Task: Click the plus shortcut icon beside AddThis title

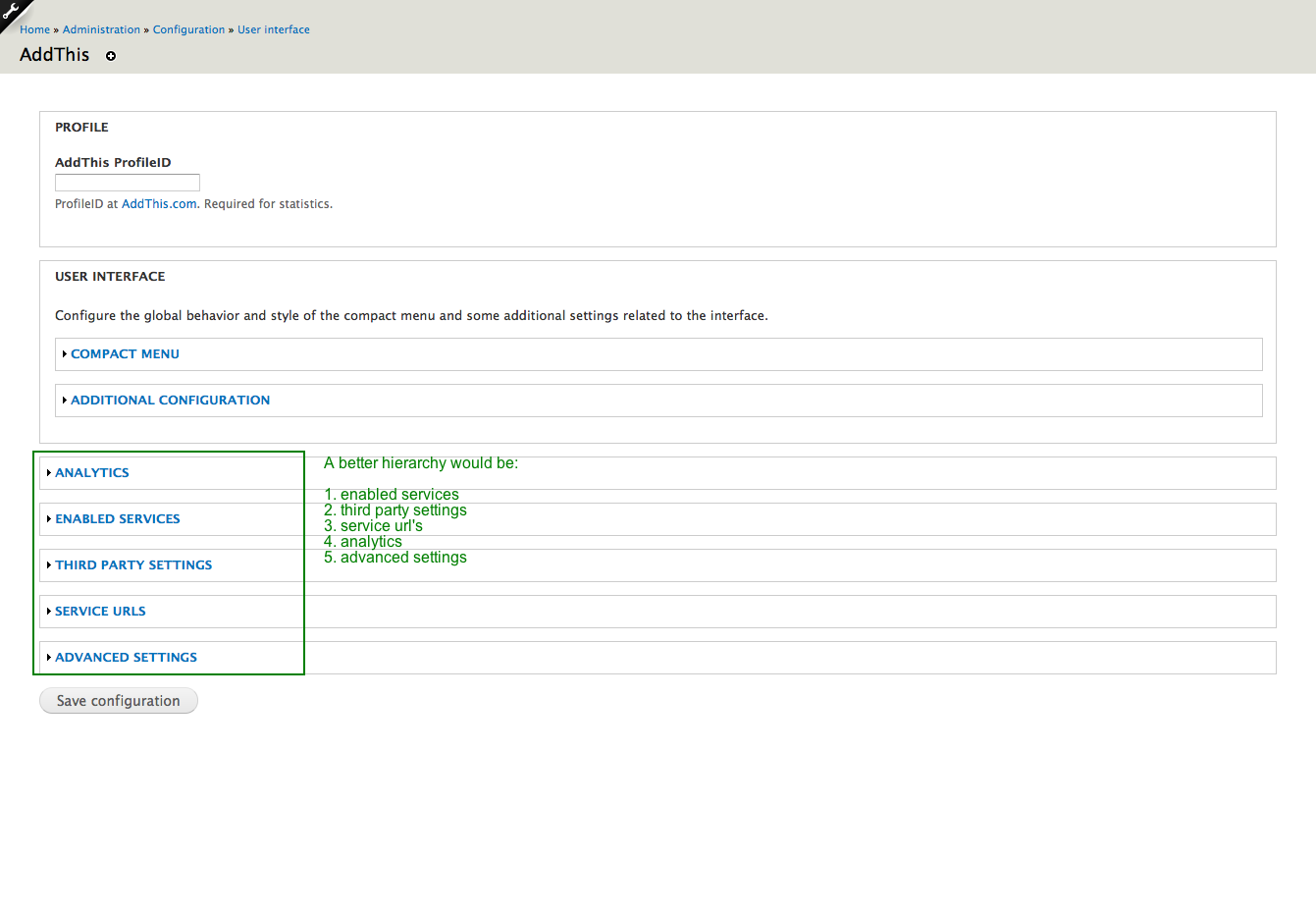Action: pos(111,56)
